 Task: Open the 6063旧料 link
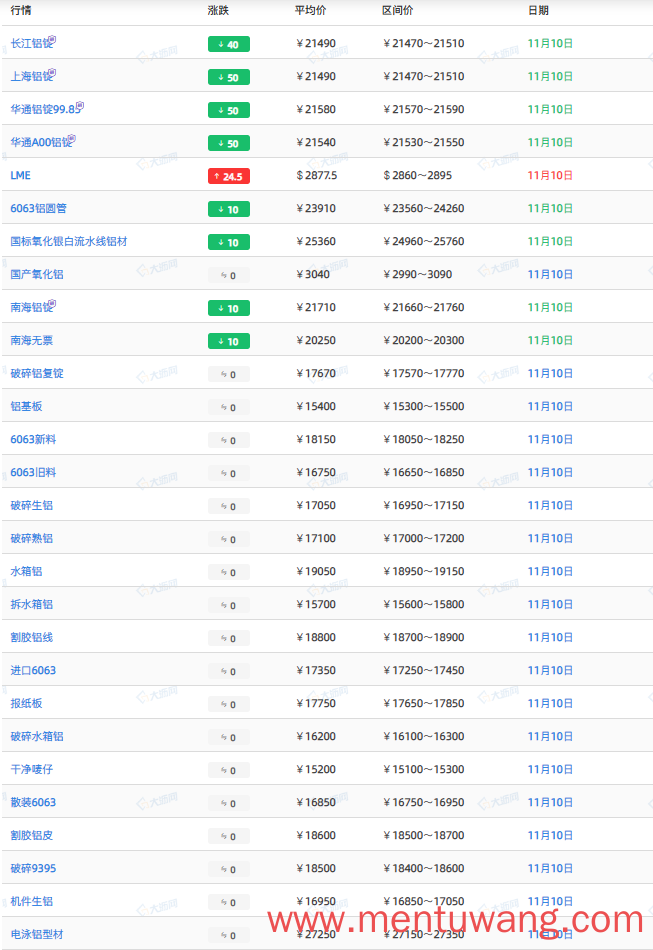pyautogui.click(x=33, y=472)
